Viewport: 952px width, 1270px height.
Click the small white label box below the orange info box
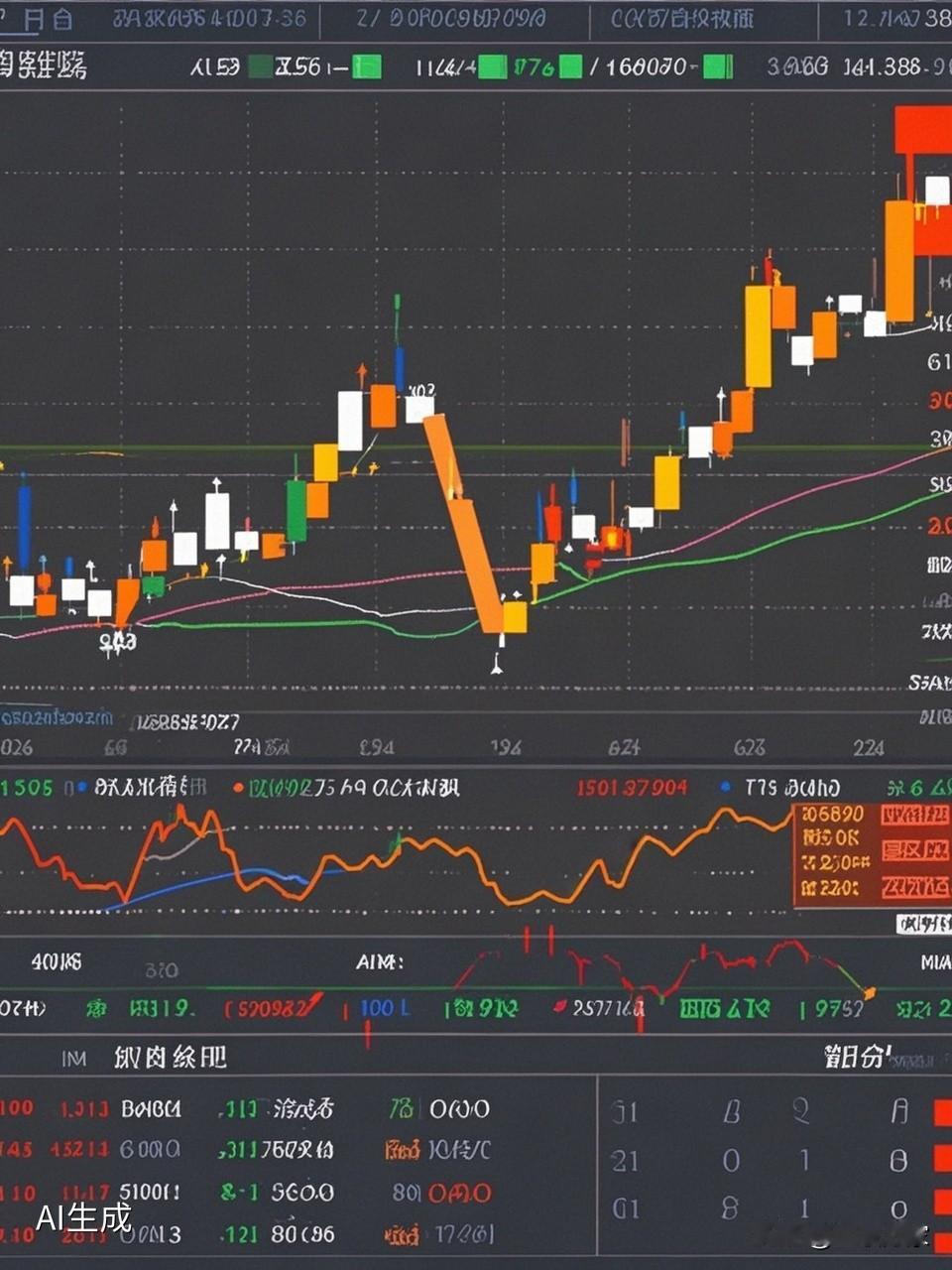click(x=923, y=924)
